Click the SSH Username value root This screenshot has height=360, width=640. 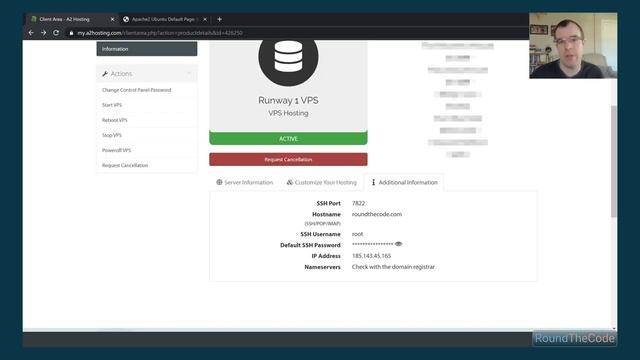click(357, 234)
